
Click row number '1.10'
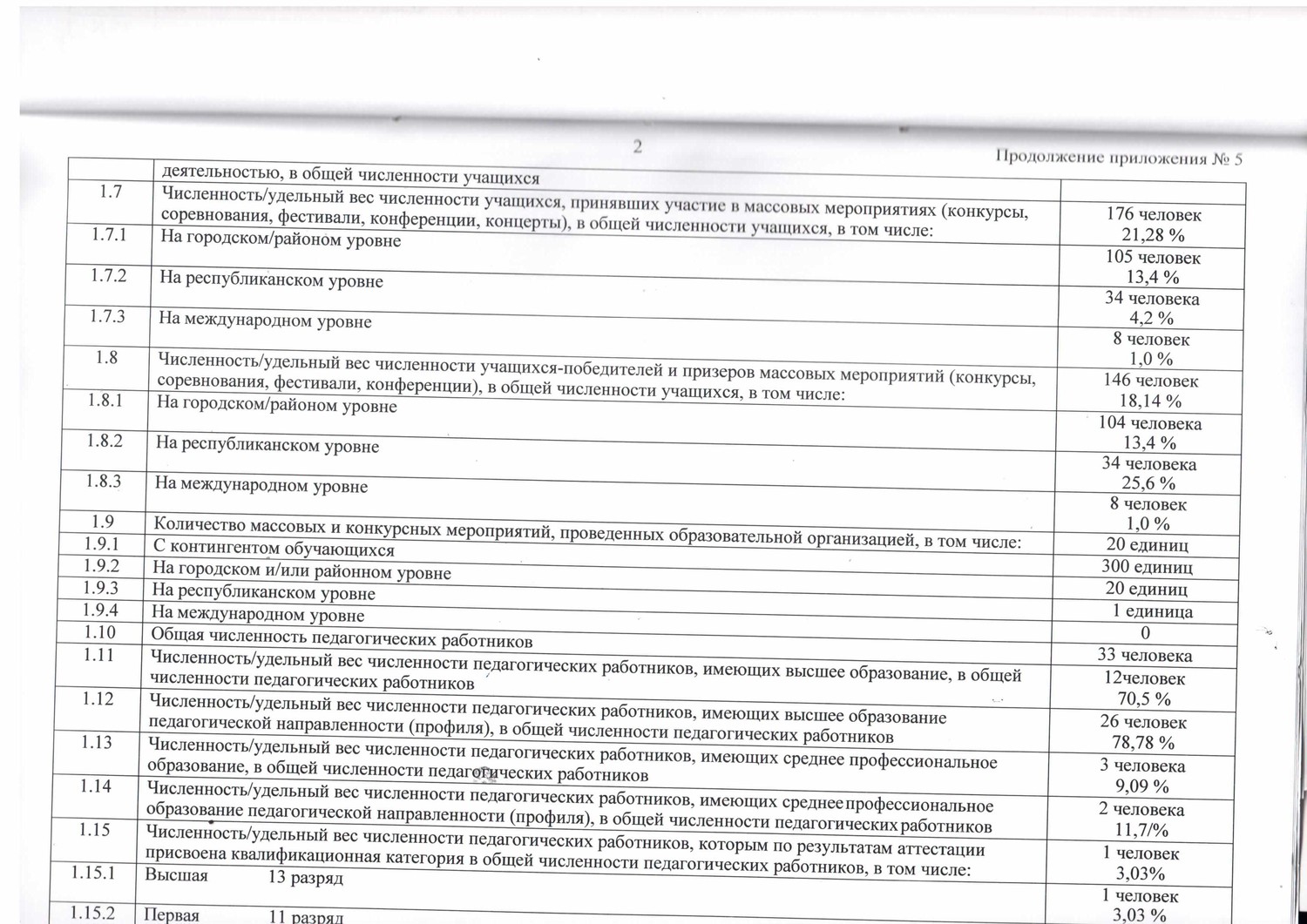100,632
